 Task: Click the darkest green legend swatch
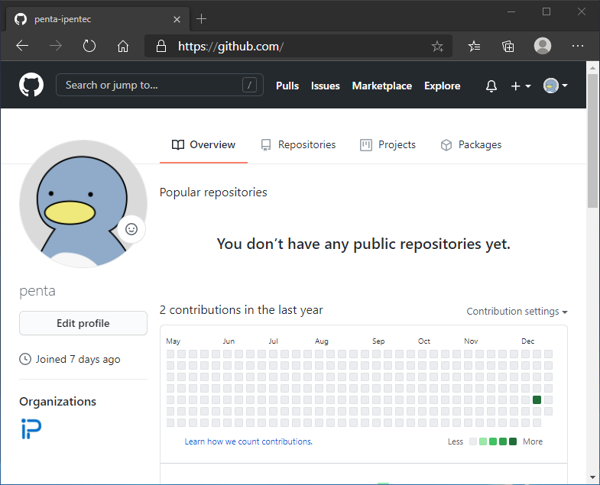pyautogui.click(x=513, y=442)
